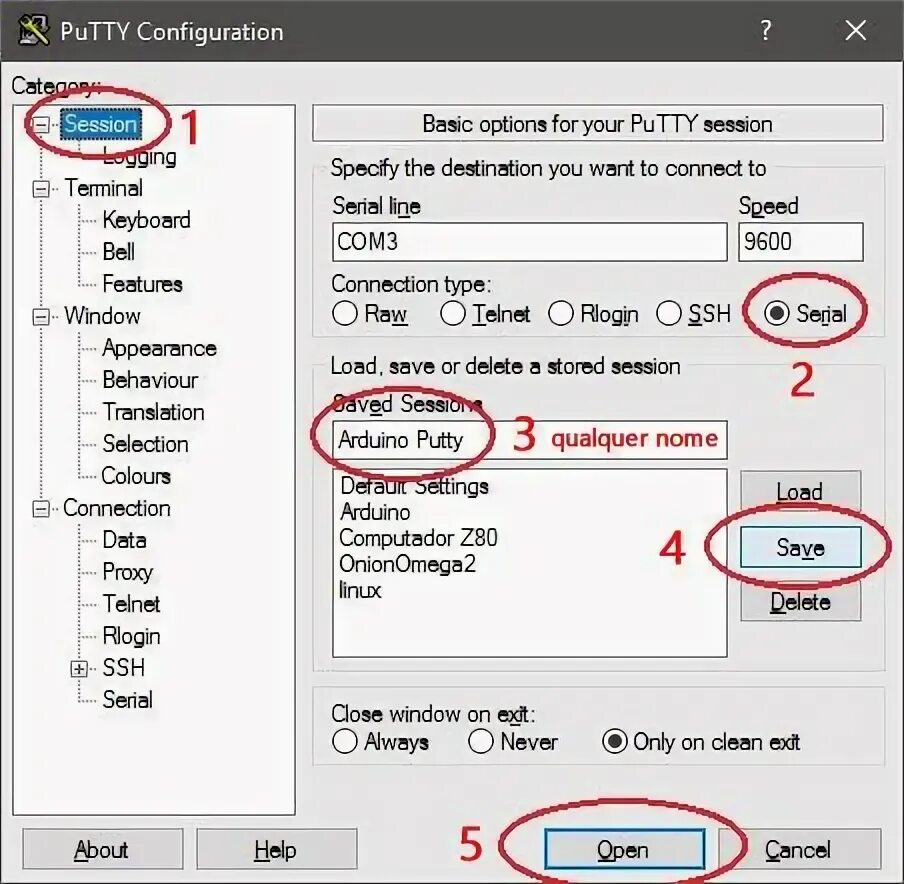Open the Colours settings category
Viewport: 904px width, 884px height.
(x=136, y=476)
